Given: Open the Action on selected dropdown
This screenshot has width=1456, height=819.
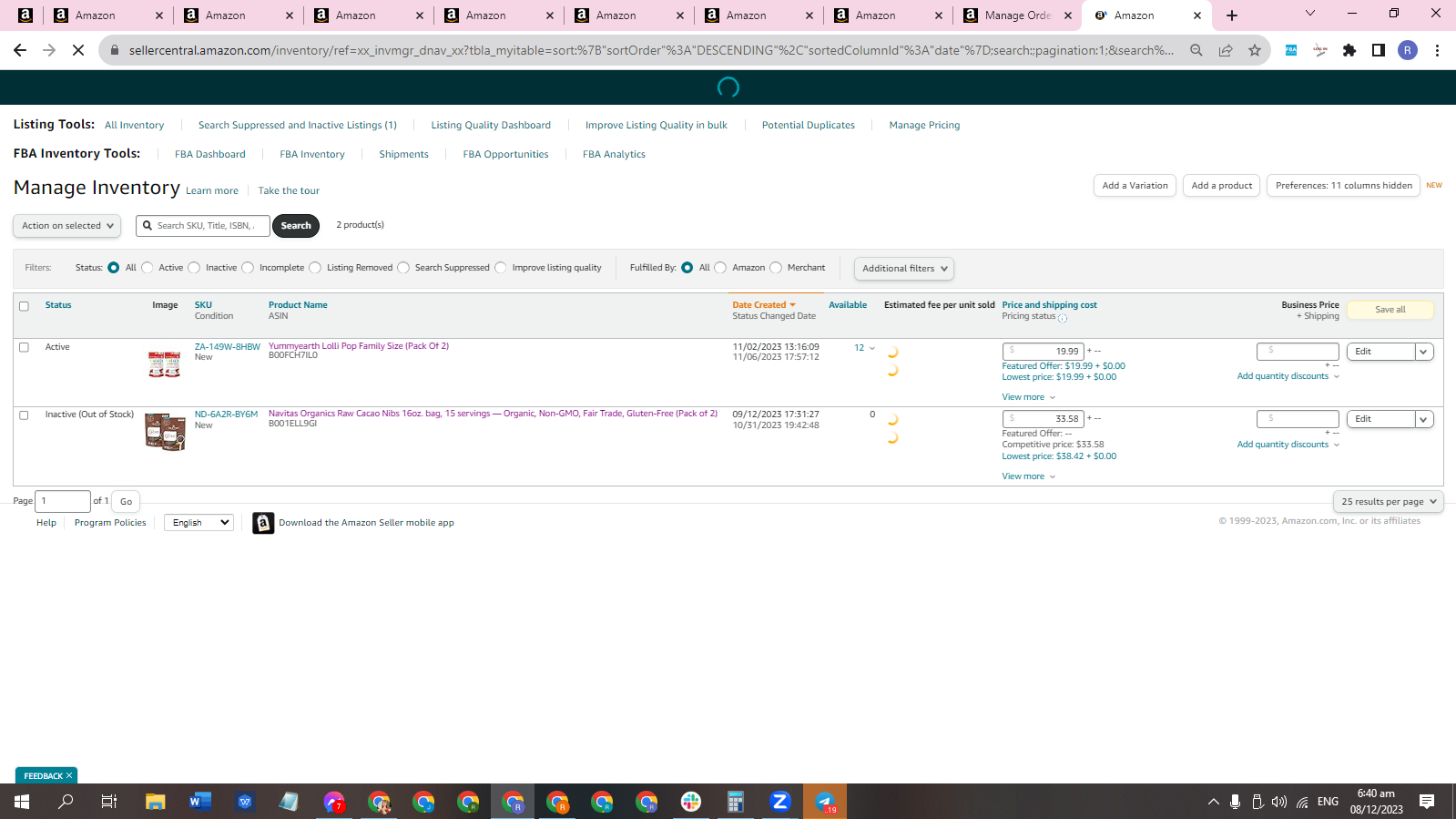Looking at the screenshot, I should (66, 226).
